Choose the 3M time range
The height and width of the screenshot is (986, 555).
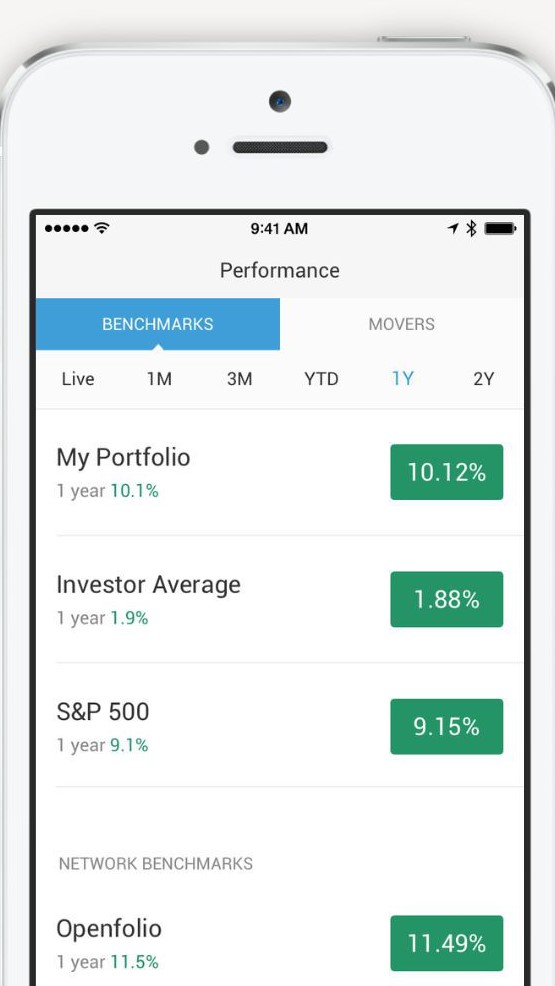tap(239, 379)
